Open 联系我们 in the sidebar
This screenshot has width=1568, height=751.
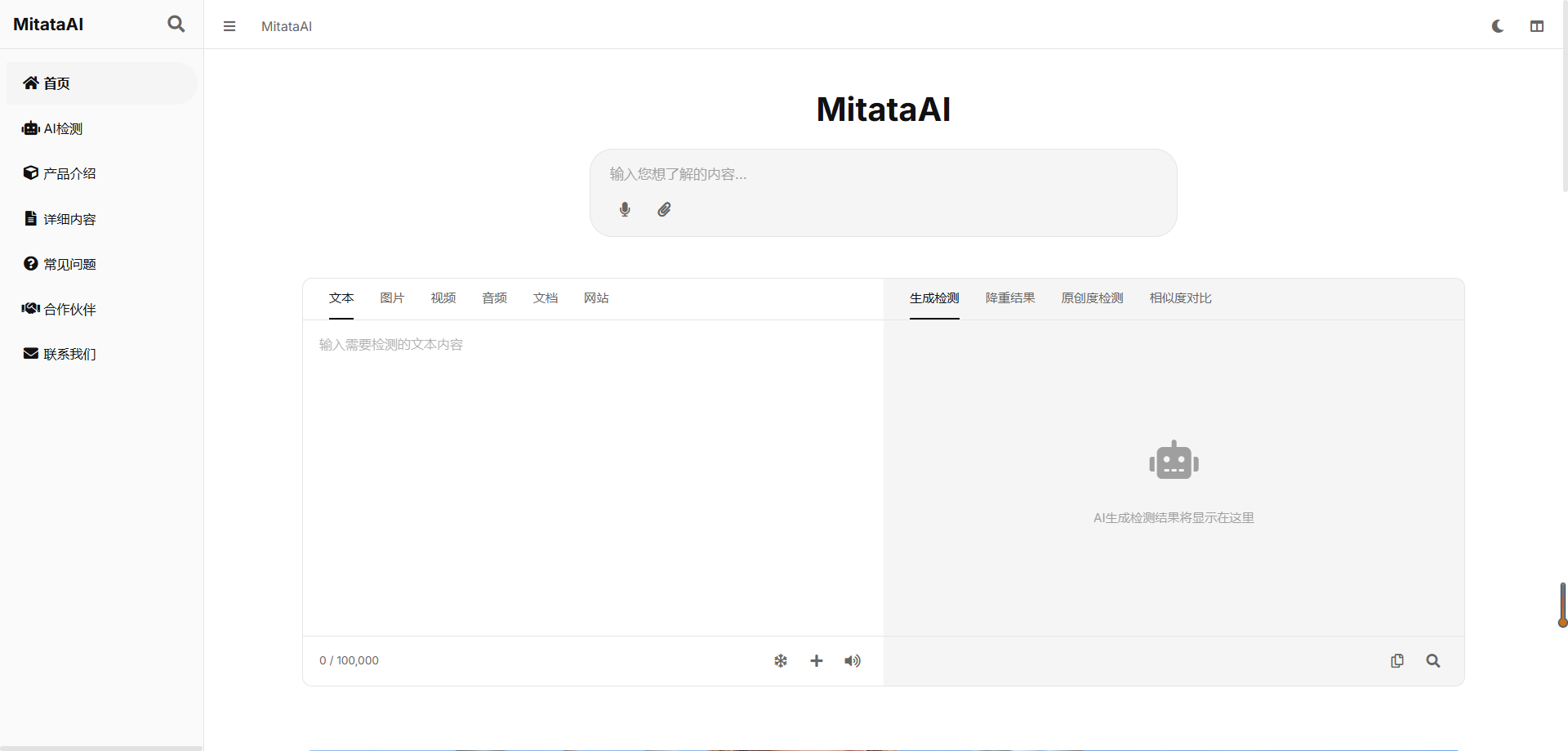point(102,354)
